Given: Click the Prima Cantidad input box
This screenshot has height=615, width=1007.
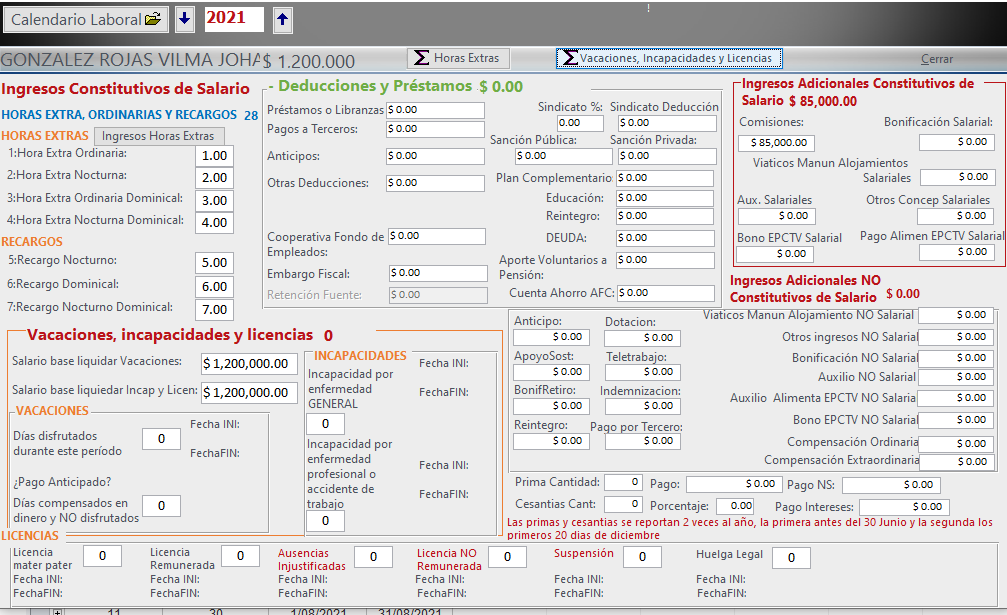Looking at the screenshot, I should click(x=622, y=483).
